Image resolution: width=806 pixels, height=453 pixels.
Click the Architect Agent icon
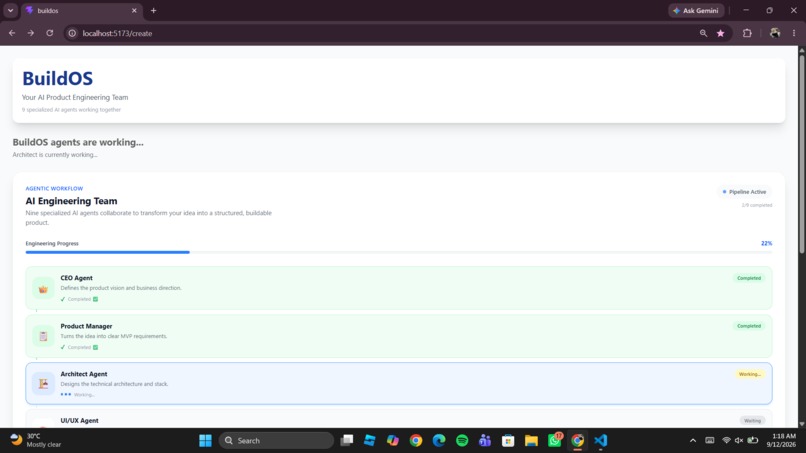(x=43, y=384)
